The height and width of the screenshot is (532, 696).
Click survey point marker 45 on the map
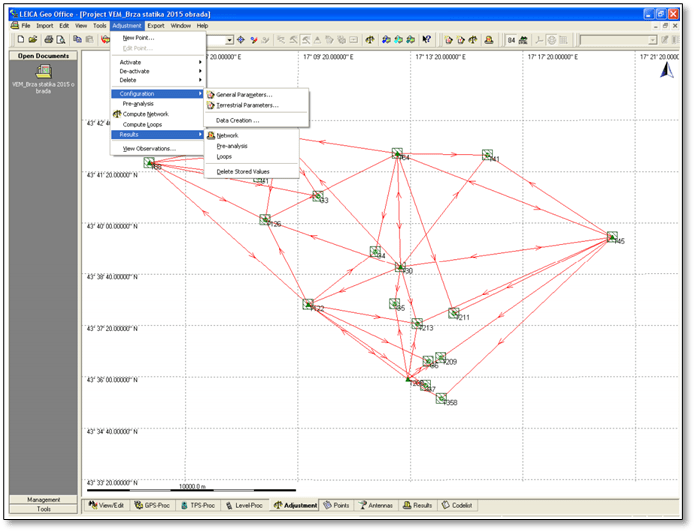click(612, 237)
